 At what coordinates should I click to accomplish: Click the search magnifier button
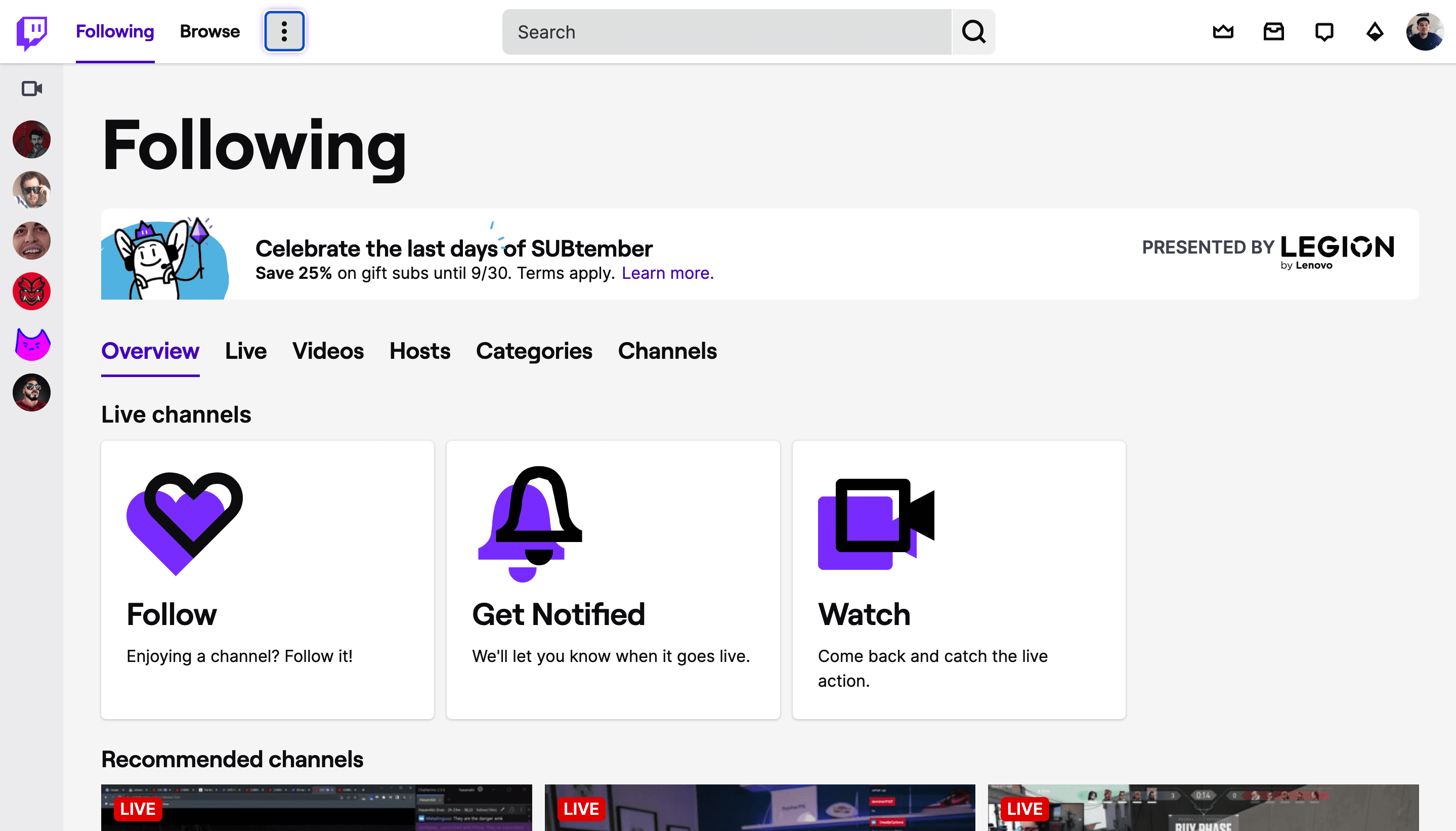tap(973, 32)
